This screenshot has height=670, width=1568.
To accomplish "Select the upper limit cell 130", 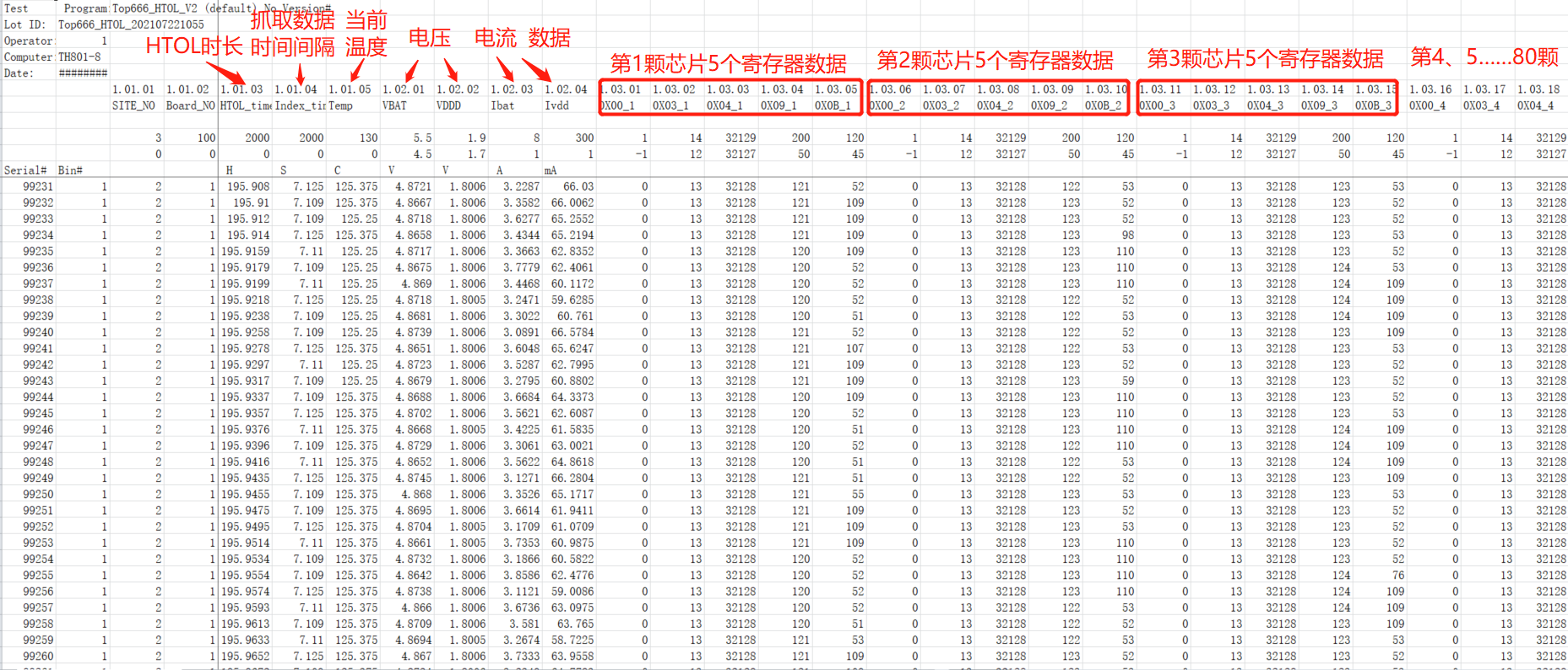I will pyautogui.click(x=368, y=138).
